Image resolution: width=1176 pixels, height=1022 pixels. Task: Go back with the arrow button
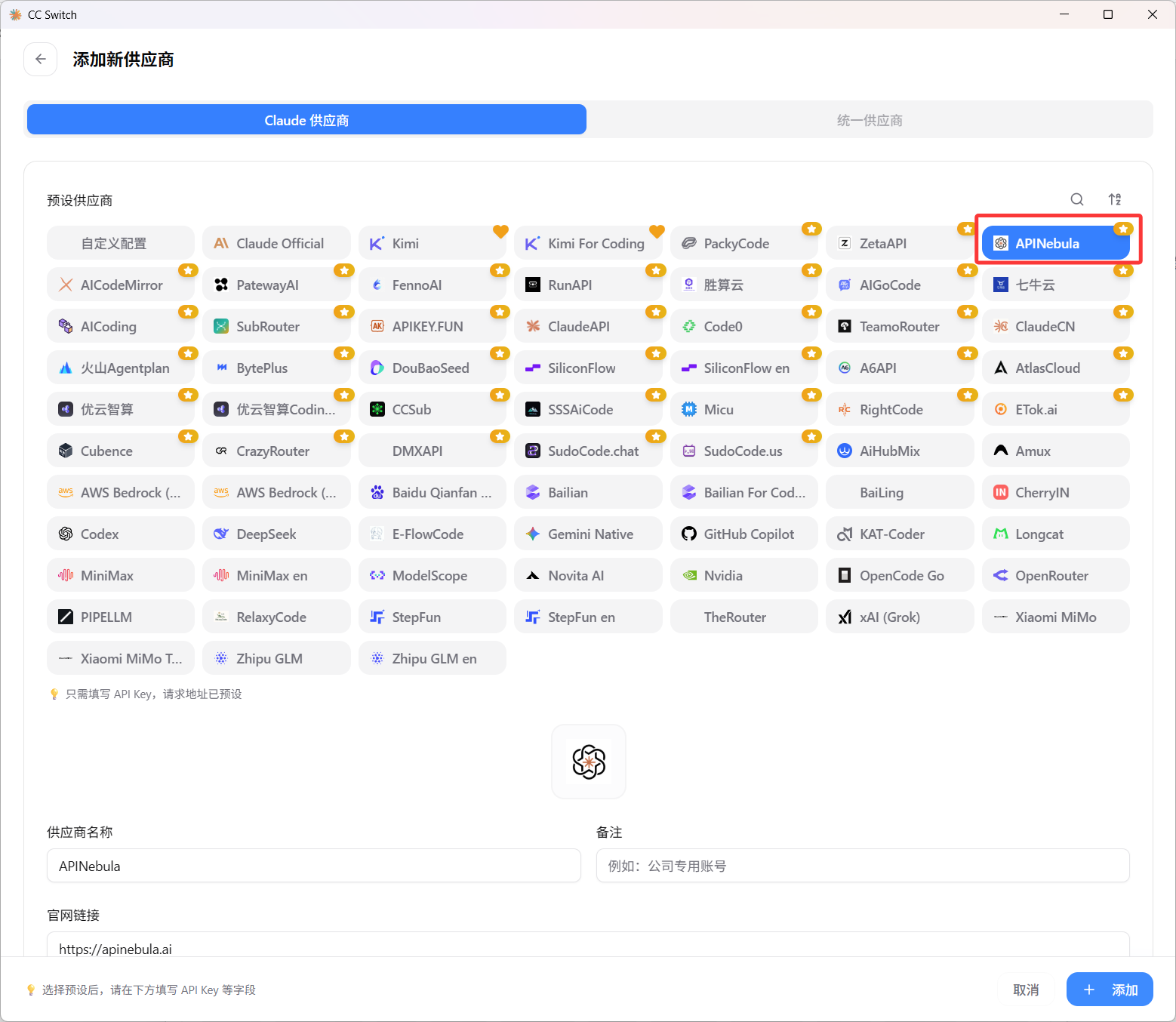[x=41, y=59]
